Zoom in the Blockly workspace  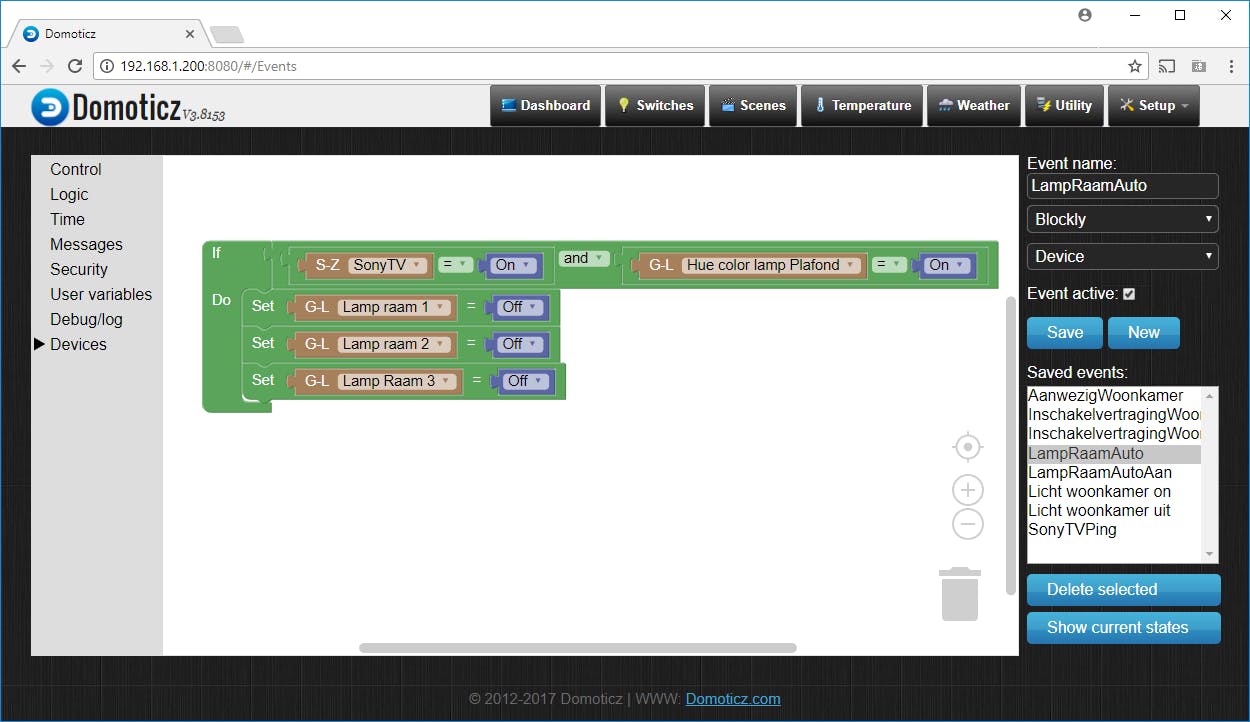[967, 490]
